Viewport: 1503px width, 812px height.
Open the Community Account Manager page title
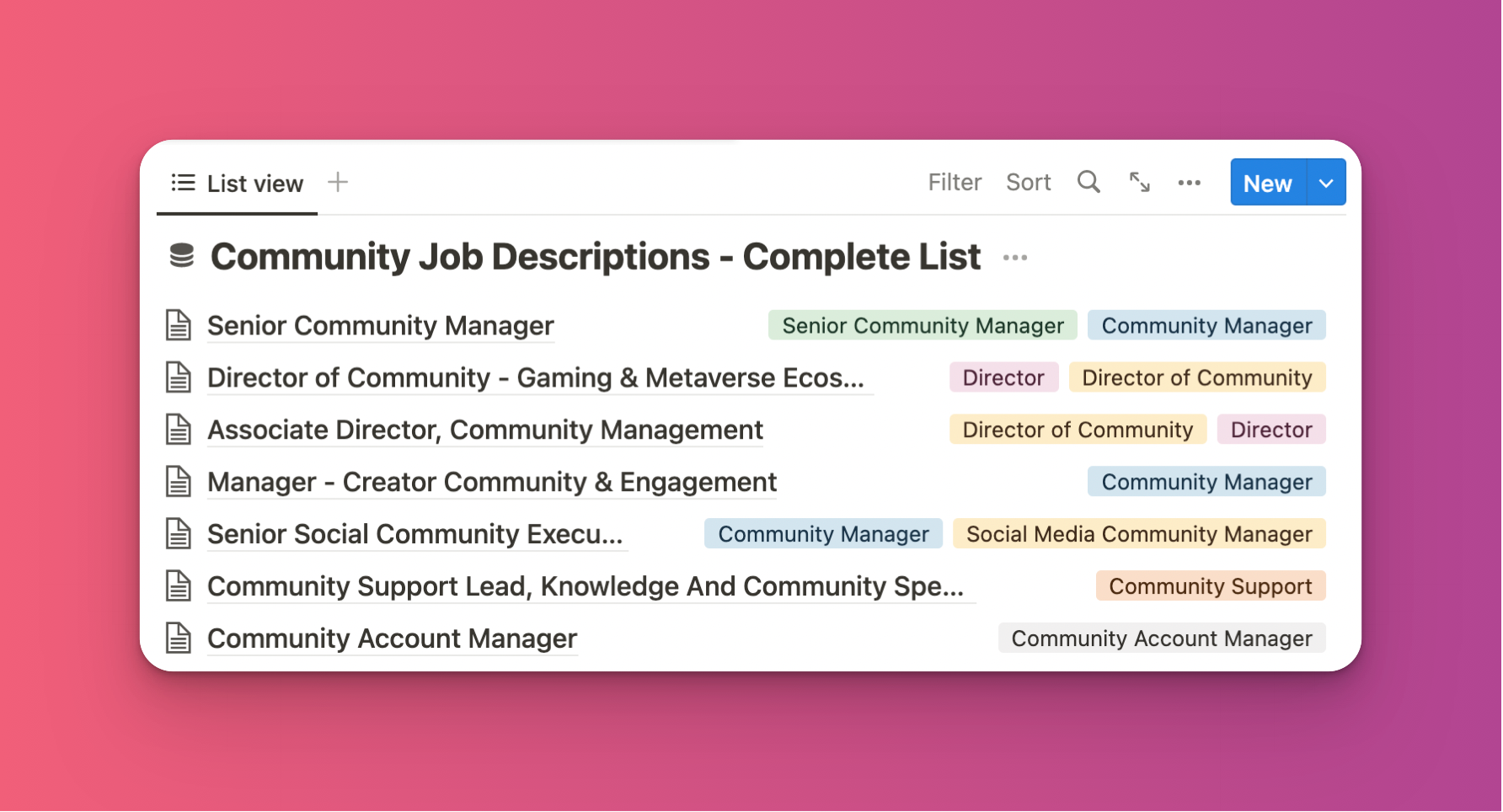coord(393,639)
